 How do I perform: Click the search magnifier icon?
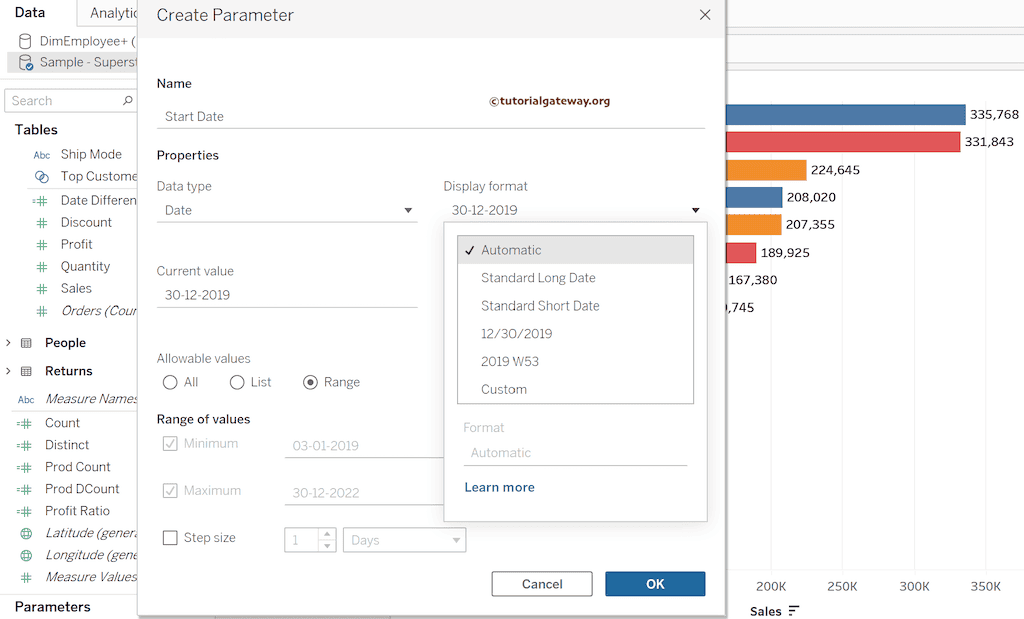[x=127, y=100]
